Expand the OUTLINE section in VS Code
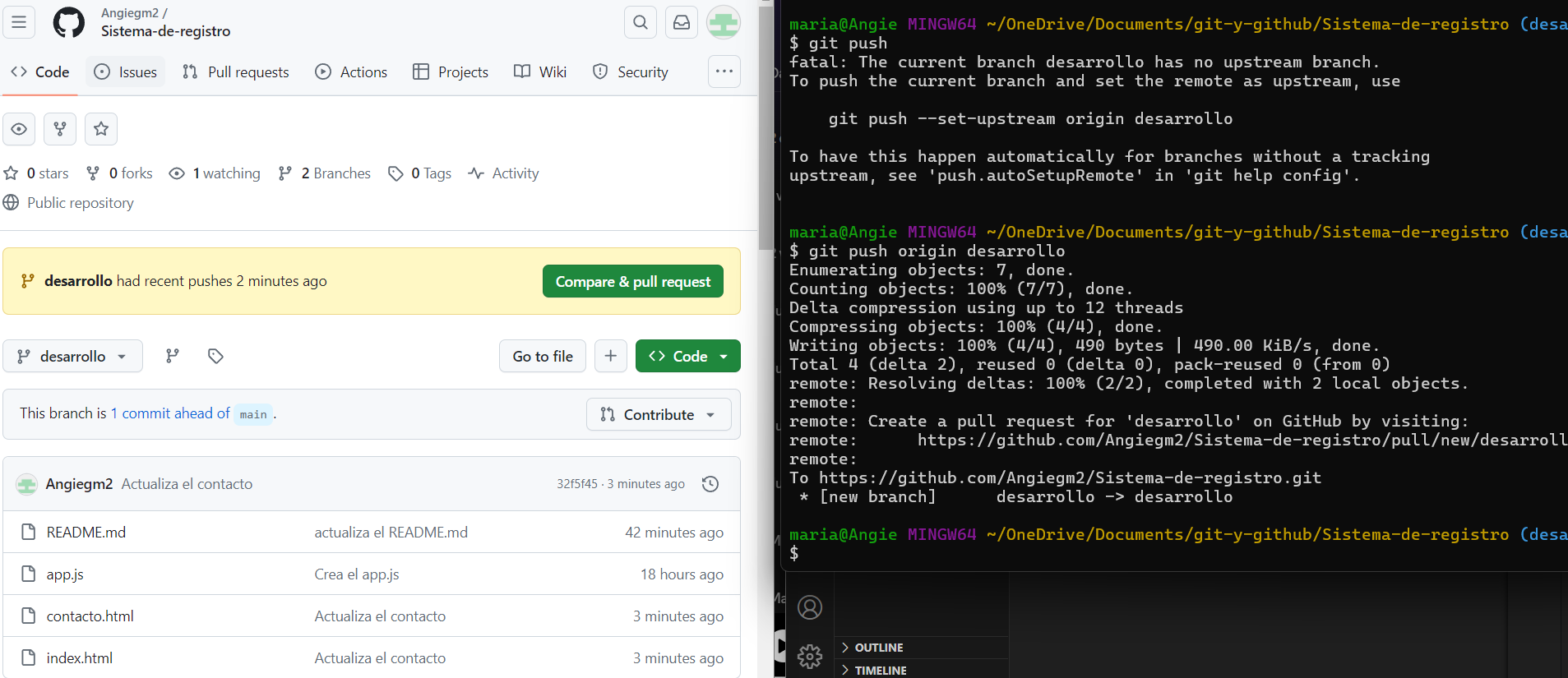The height and width of the screenshot is (678, 1568). pyautogui.click(x=878, y=648)
